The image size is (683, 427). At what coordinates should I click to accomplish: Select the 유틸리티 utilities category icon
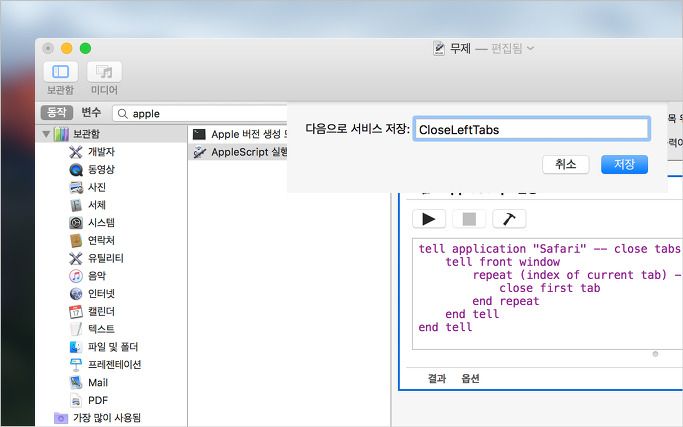76,258
